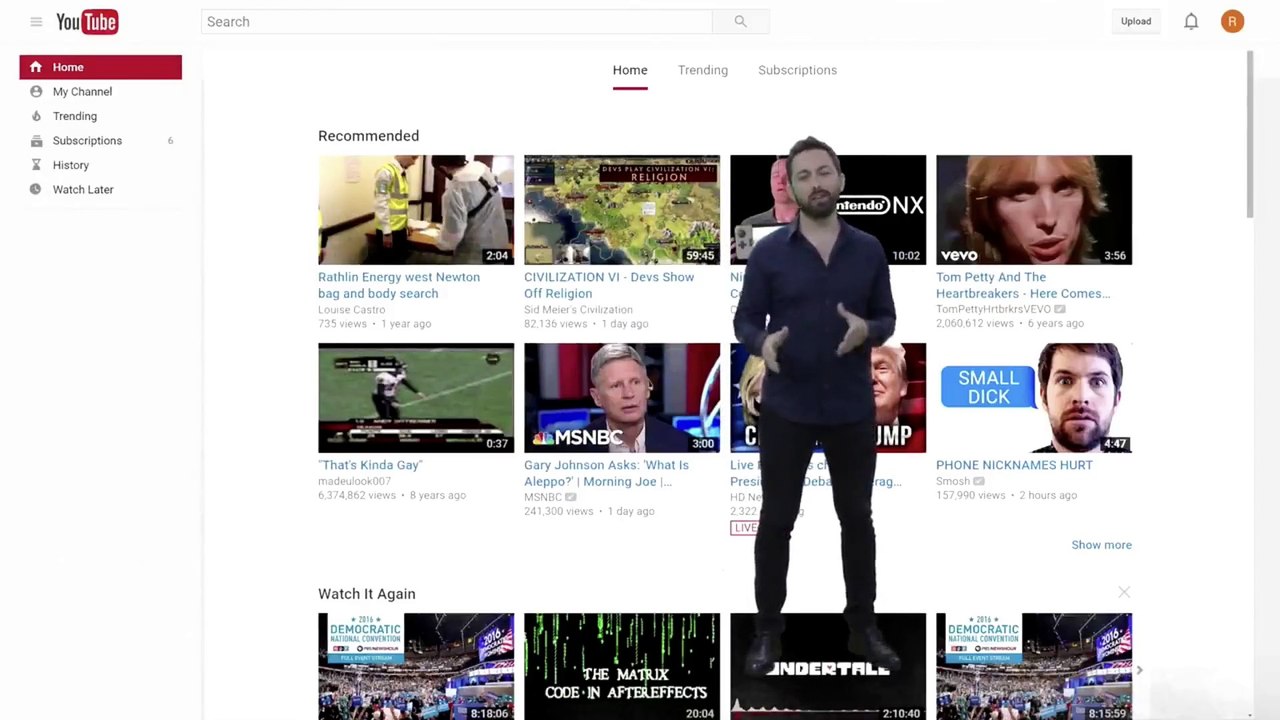Click the Recommended section heading
Image resolution: width=1280 pixels, height=720 pixels.
coord(368,136)
